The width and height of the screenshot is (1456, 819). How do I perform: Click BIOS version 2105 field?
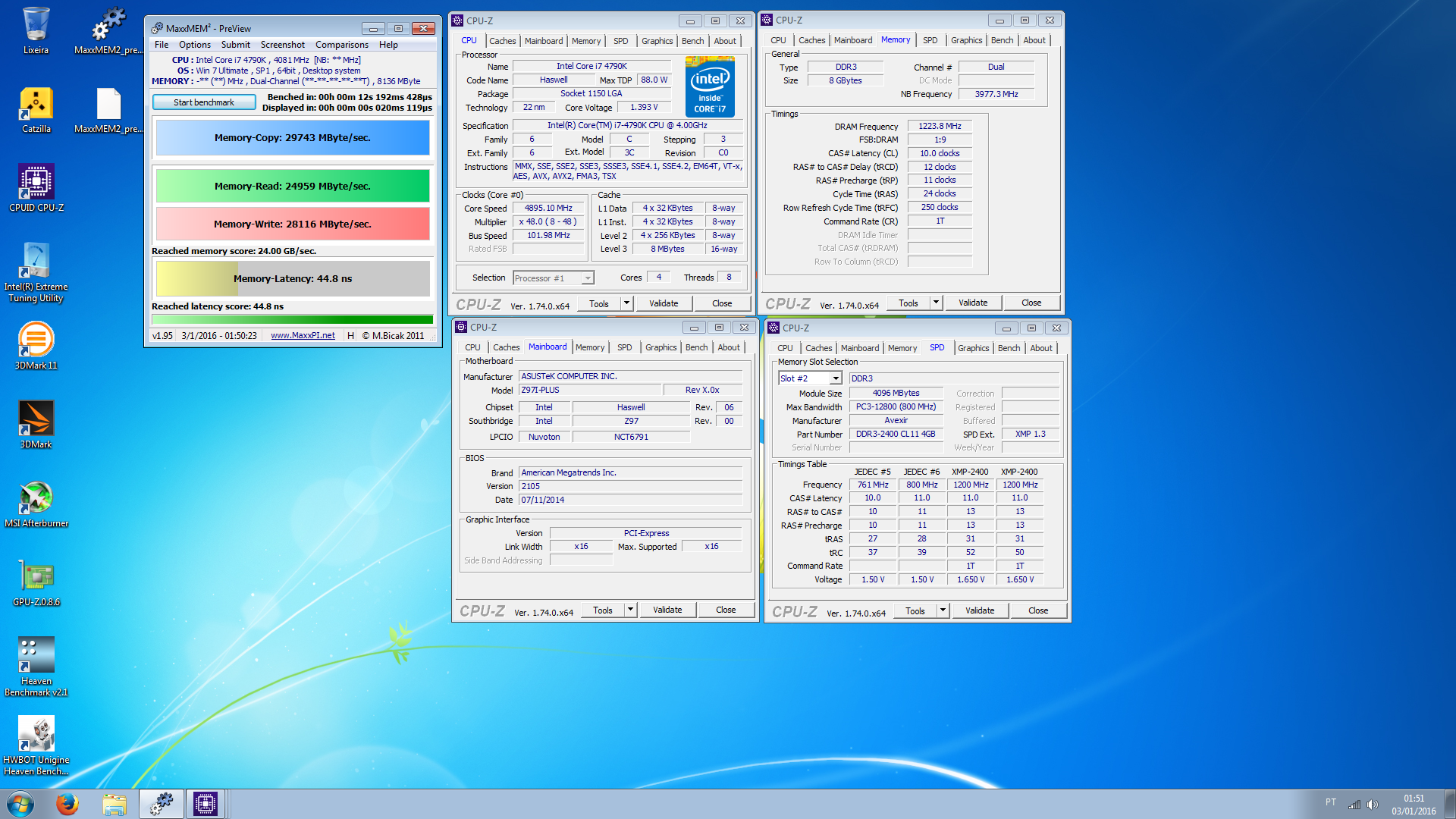630,486
